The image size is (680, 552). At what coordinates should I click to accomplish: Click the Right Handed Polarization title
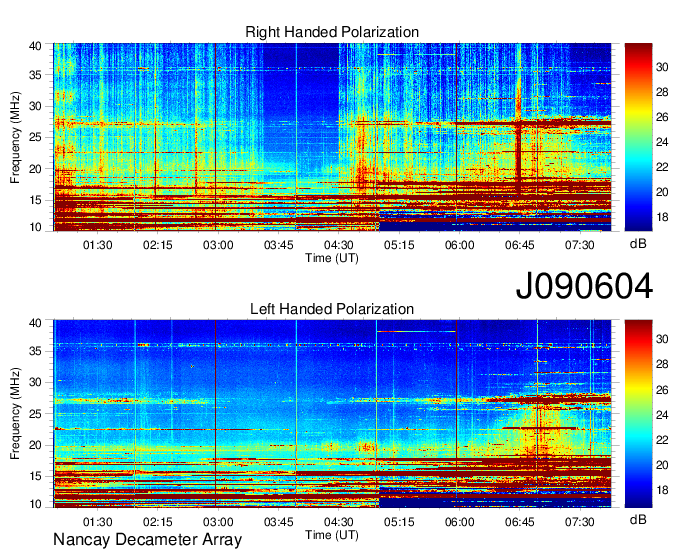[332, 32]
